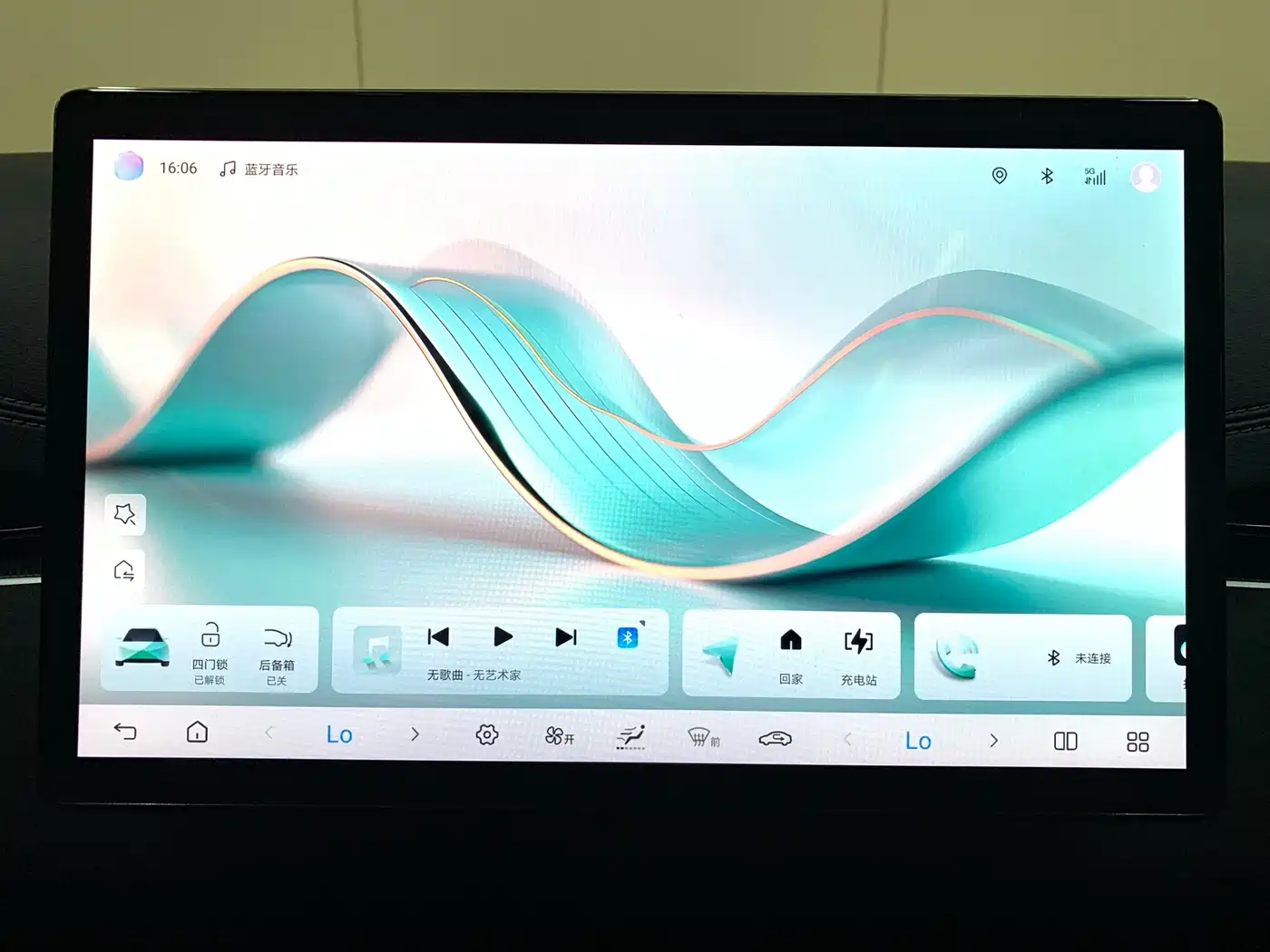This screenshot has width=1270, height=952.
Task: Toggle the 四门锁 door lock
Action: tap(210, 653)
